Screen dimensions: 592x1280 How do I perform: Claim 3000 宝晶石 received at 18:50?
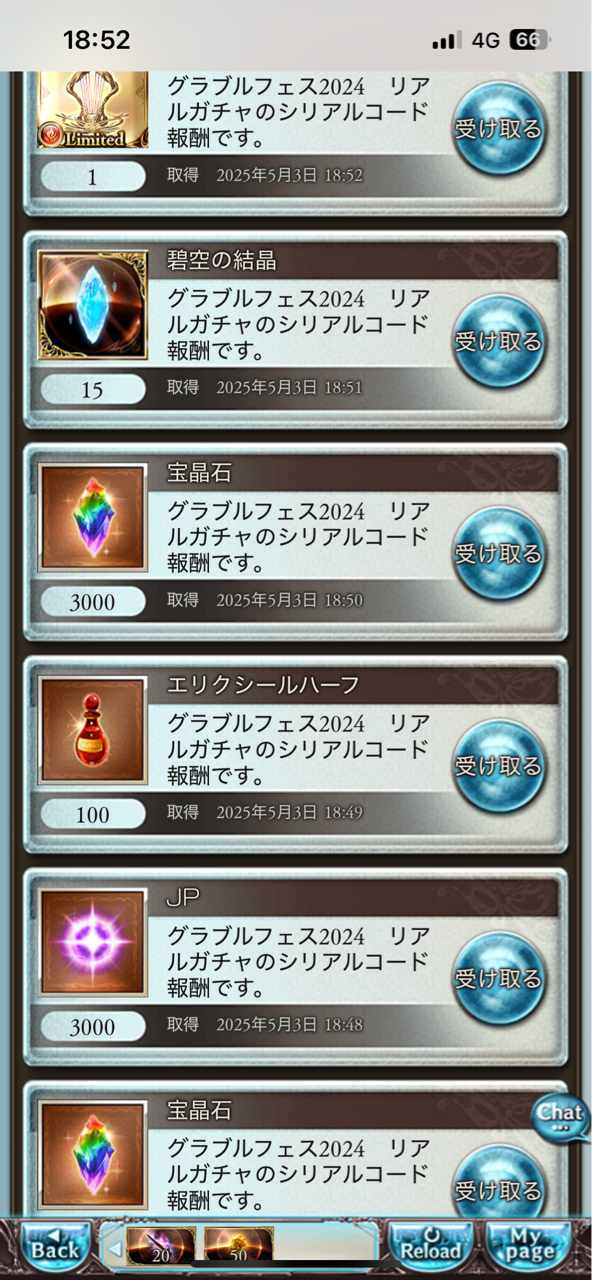[498, 553]
